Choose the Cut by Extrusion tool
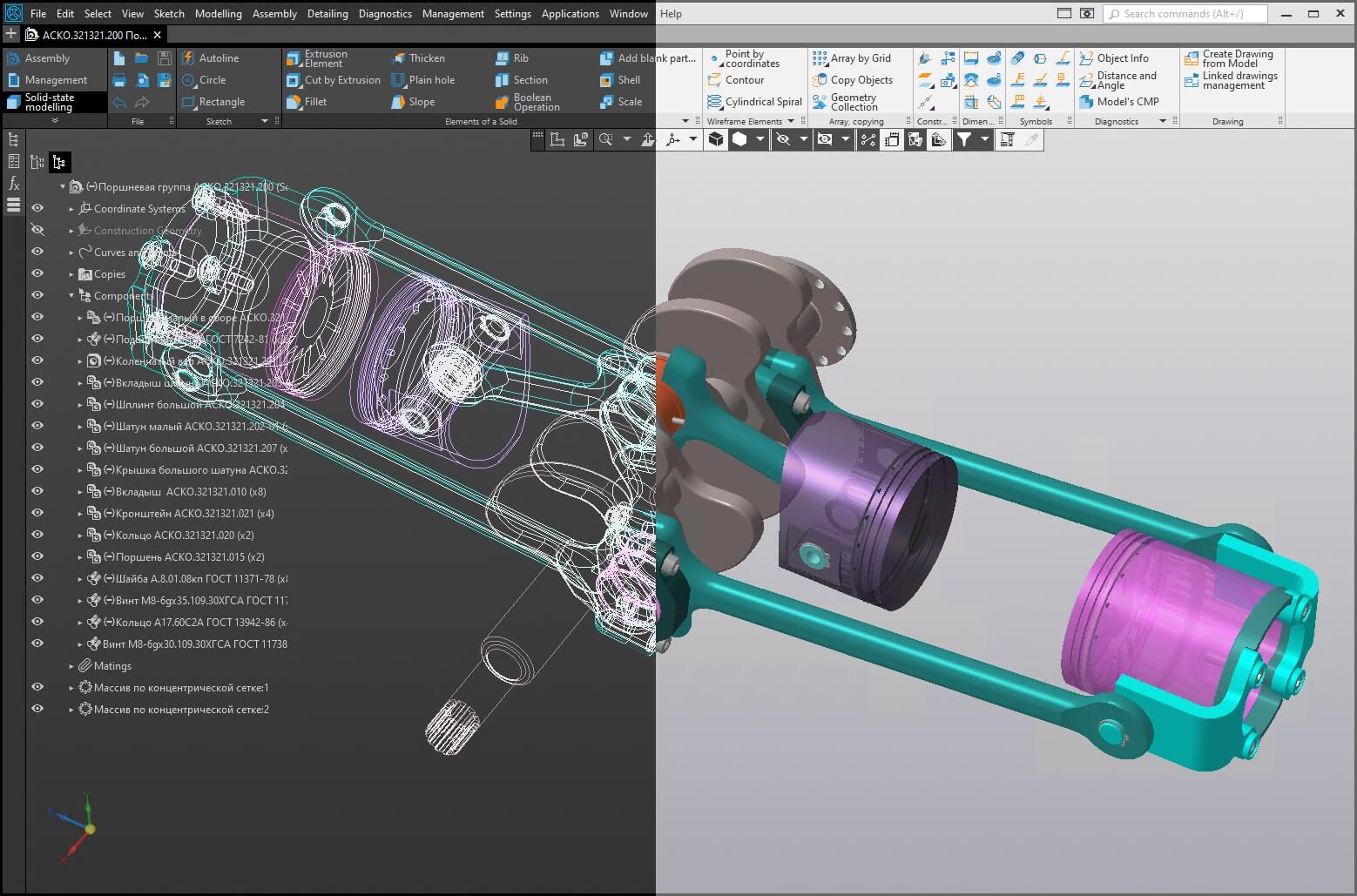 (x=334, y=80)
